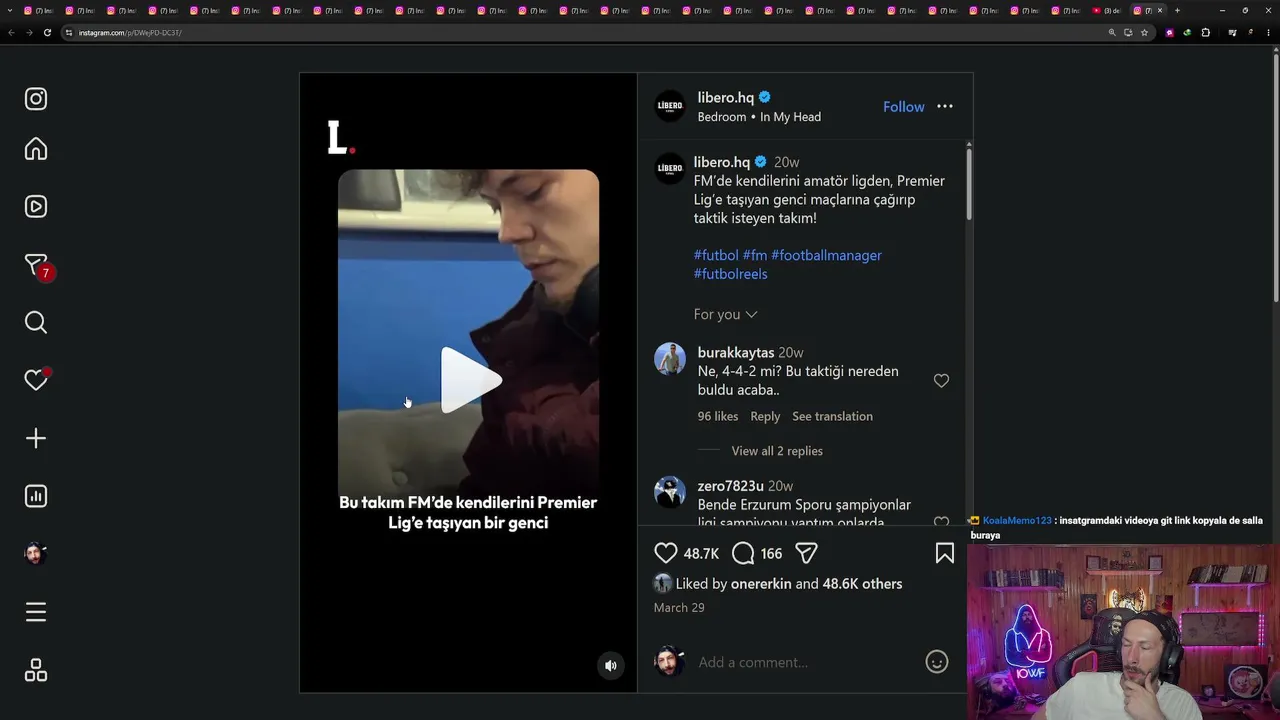Image resolution: width=1280 pixels, height=720 pixels.
Task: Open comments via the speech bubble icon
Action: (x=743, y=553)
